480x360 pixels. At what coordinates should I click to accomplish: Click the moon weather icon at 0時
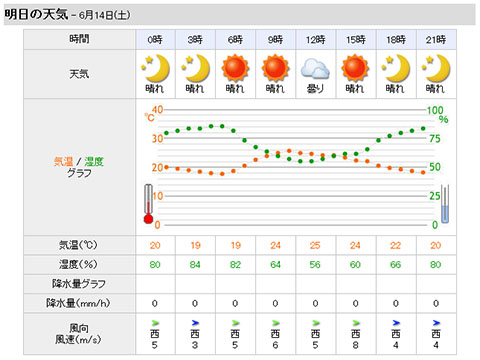pyautogui.click(x=155, y=68)
